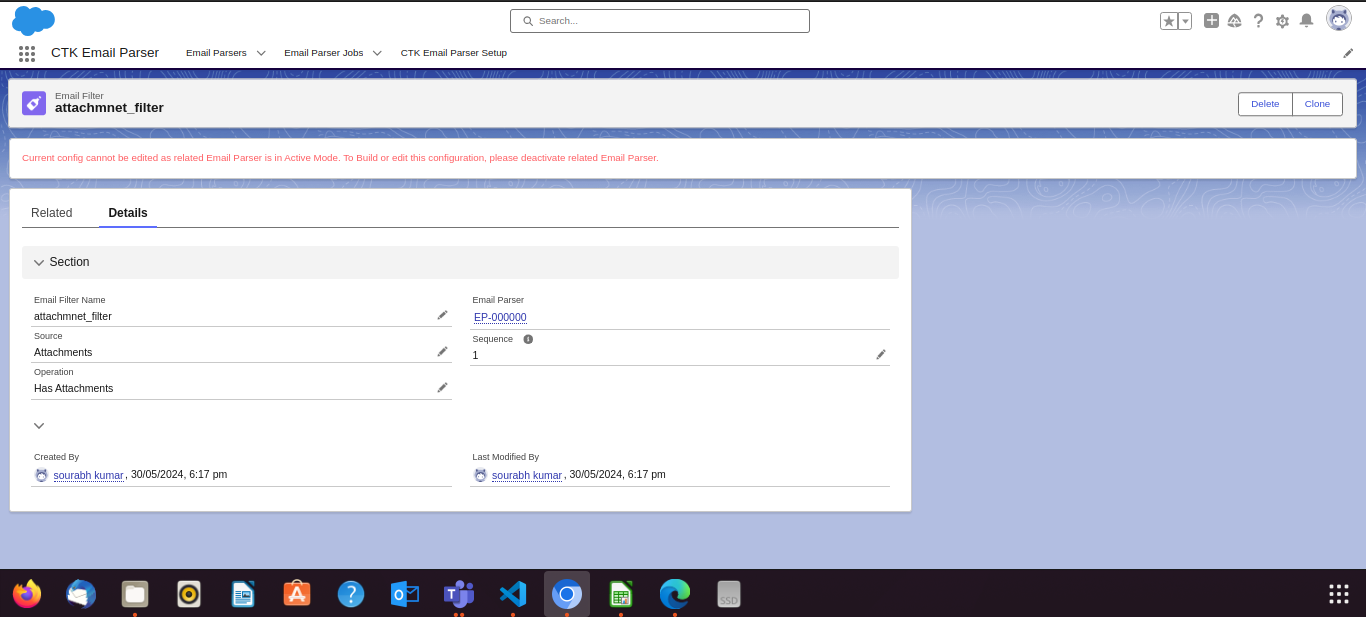
Task: Open the user profile avatar
Action: pyautogui.click(x=1339, y=18)
